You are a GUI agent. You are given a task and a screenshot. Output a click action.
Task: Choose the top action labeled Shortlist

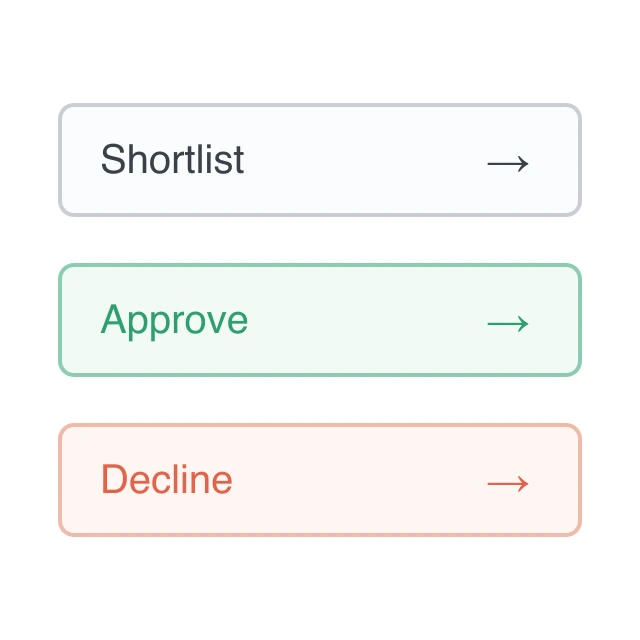pos(320,160)
